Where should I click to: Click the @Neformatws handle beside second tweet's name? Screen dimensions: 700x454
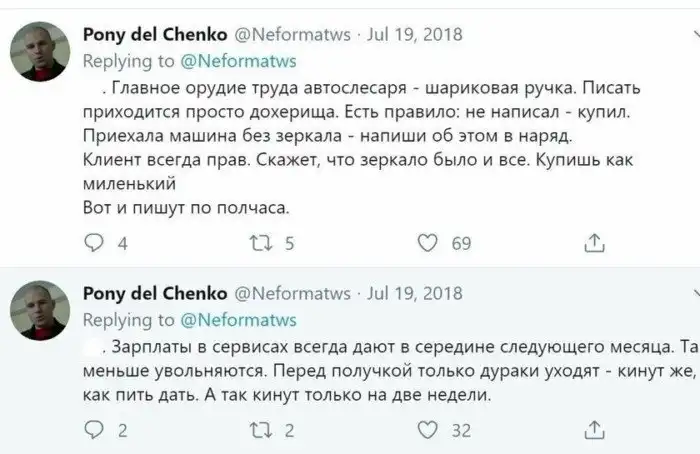(292, 293)
